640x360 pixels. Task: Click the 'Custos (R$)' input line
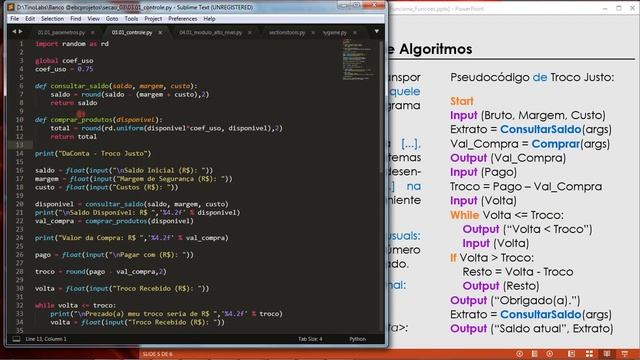click(x=107, y=187)
